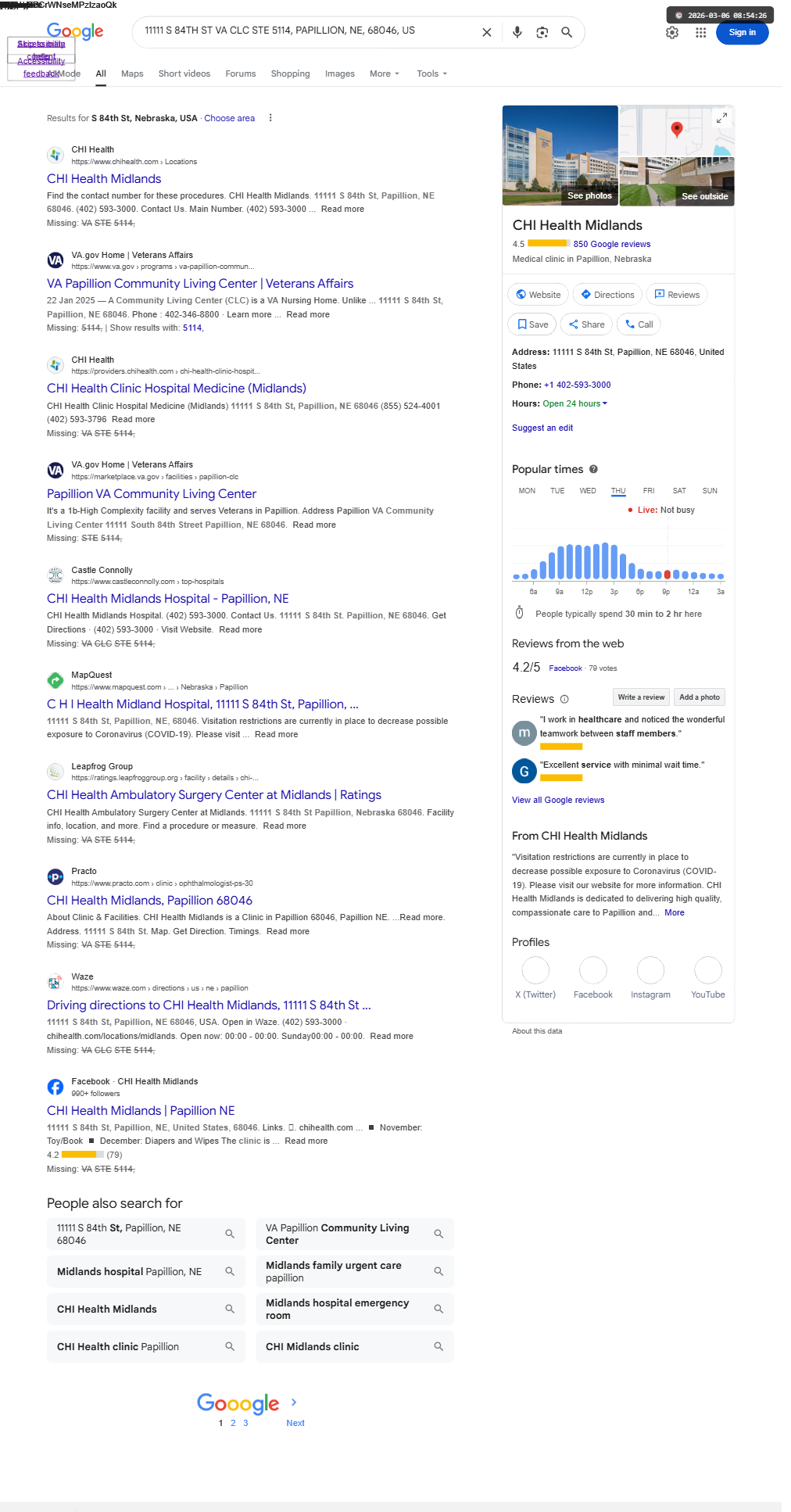Open quick settings gear icon
Image resolution: width=791 pixels, height=1512 pixels.
pyautogui.click(x=672, y=33)
